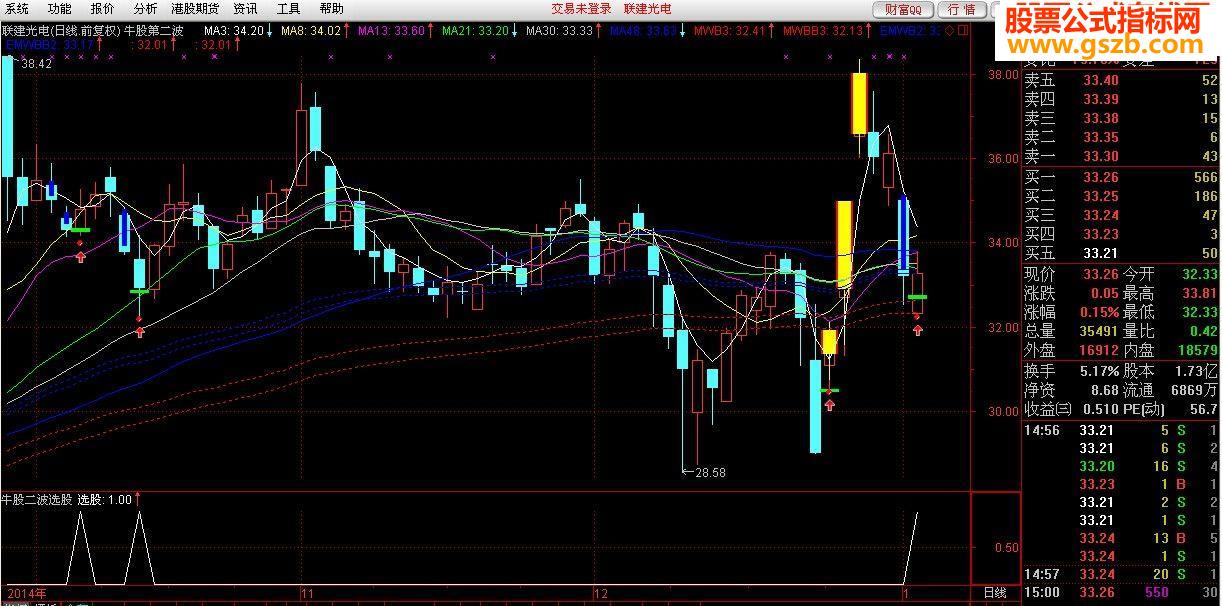Click the first red buy arrow near chart start
Viewport: 1222px width, 606px height.
(x=81, y=258)
